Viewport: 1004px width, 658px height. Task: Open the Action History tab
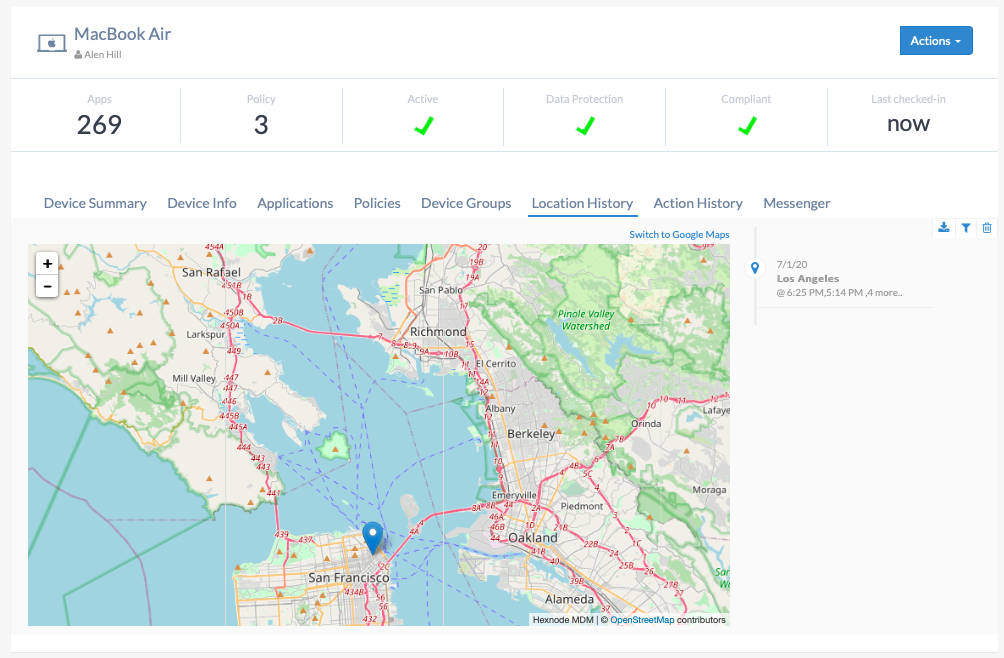[x=698, y=203]
